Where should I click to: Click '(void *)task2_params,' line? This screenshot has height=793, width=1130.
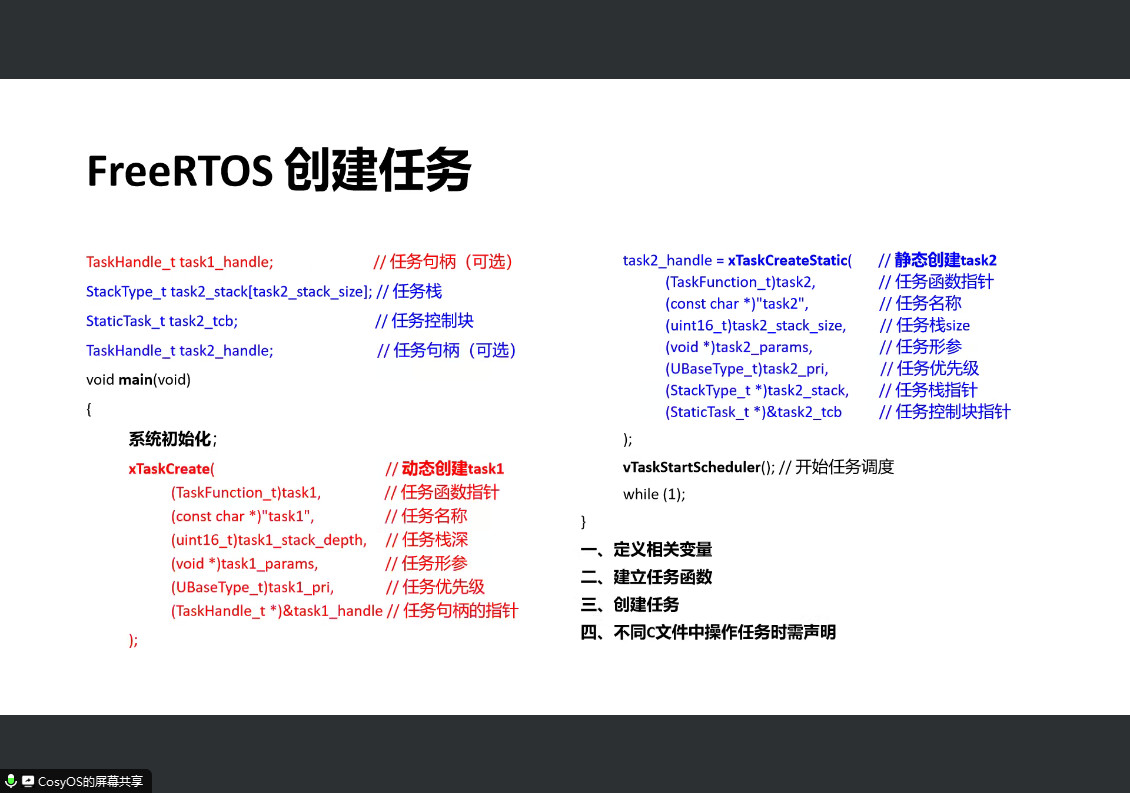(739, 347)
